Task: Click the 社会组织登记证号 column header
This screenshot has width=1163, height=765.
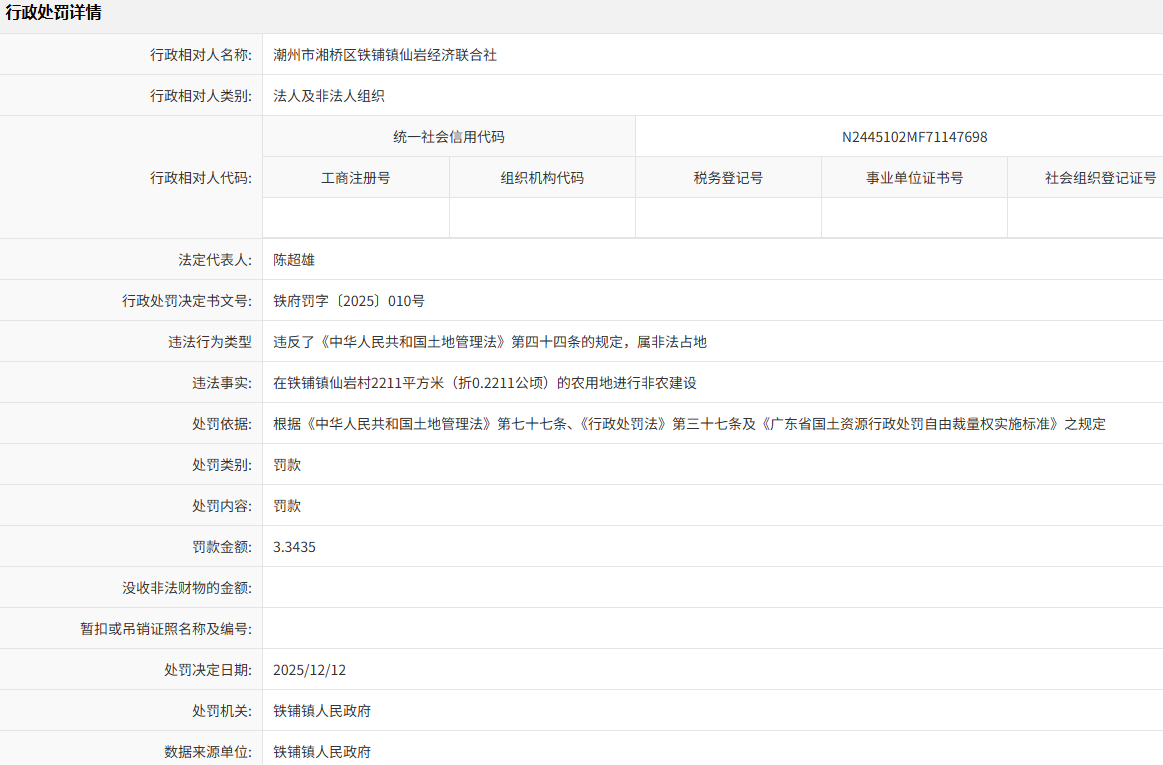Action: pos(1100,178)
